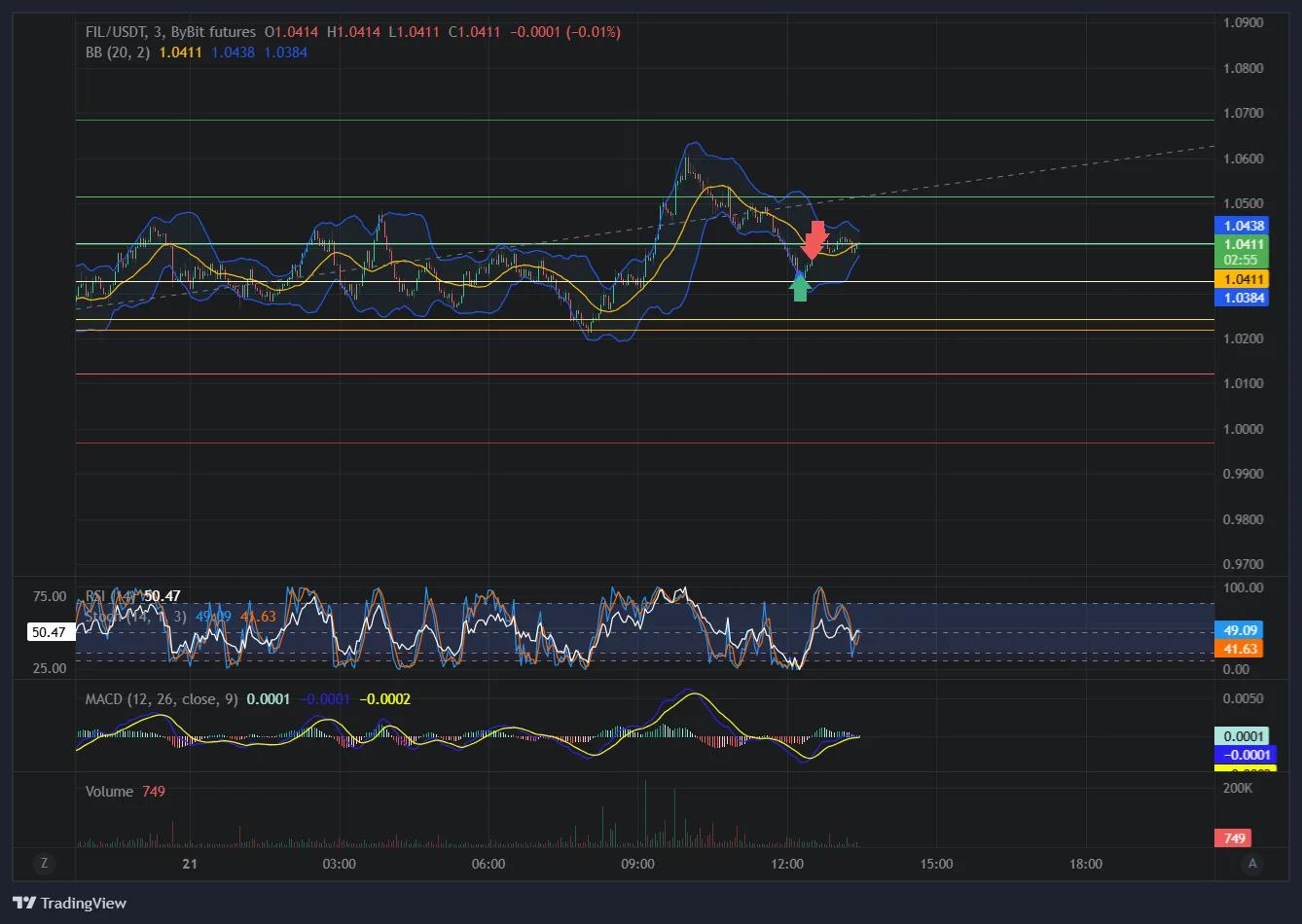Click the 0.0050 MACD scale value
The image size is (1302, 924).
[1243, 698]
